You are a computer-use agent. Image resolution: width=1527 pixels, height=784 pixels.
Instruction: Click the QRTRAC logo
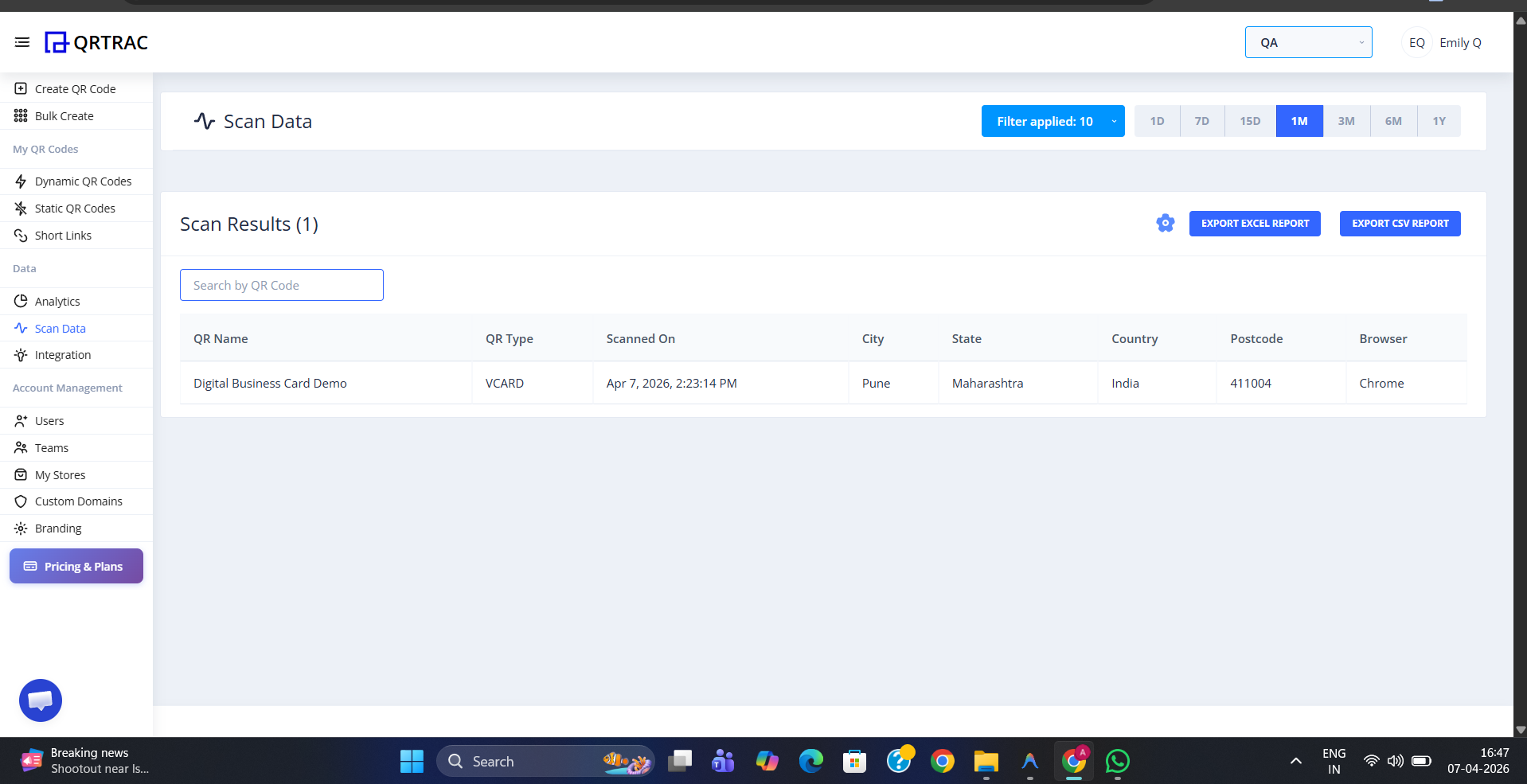pyautogui.click(x=97, y=42)
